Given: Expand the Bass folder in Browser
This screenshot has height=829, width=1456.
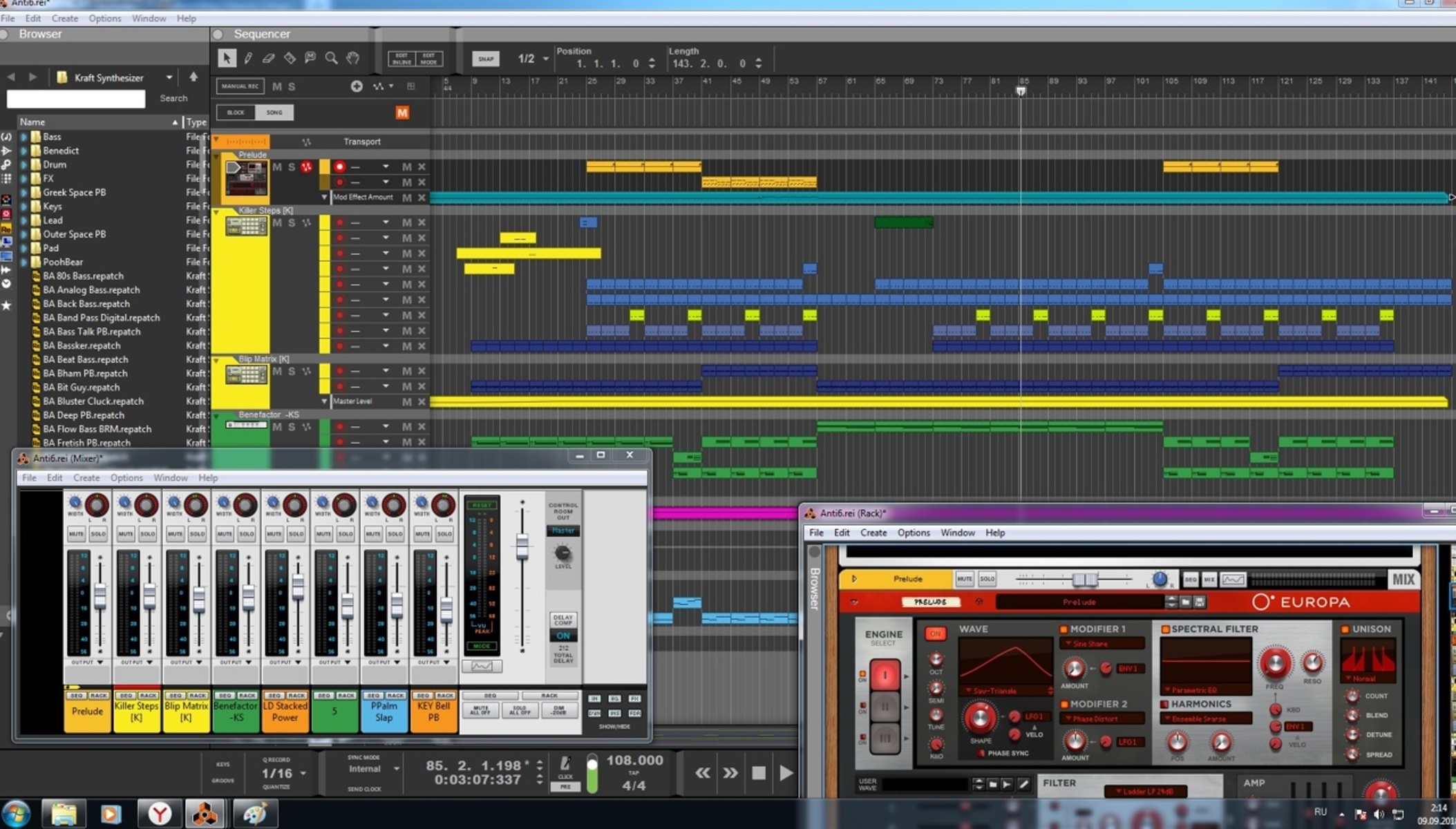Looking at the screenshot, I should pyautogui.click(x=24, y=137).
